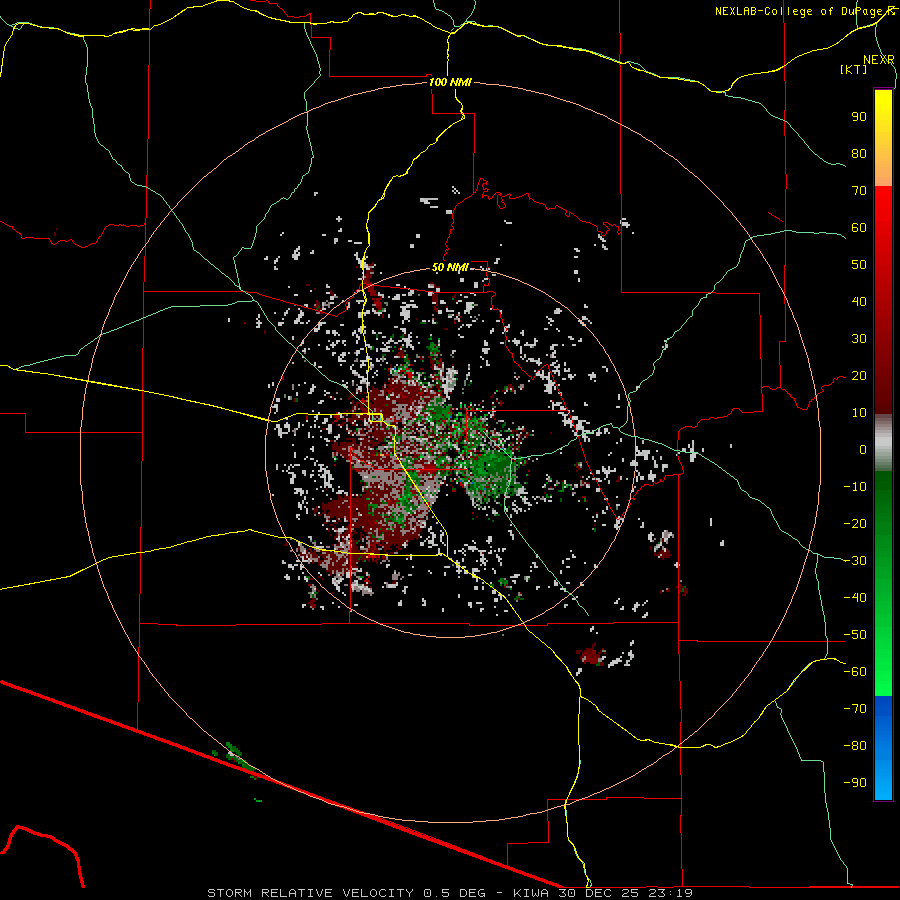Click the STORM RELATIVE VELOCITY caption text
Image resolution: width=900 pixels, height=900 pixels.
click(x=310, y=893)
